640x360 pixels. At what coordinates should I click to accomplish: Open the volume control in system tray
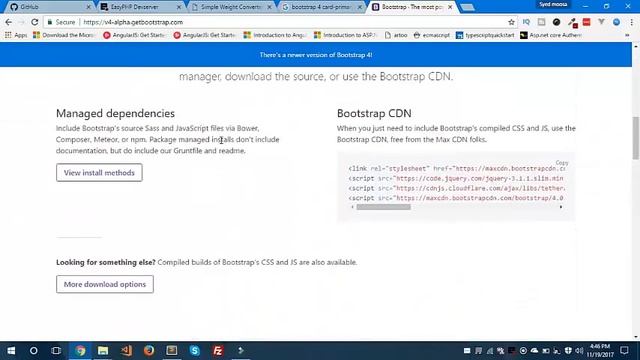point(579,351)
